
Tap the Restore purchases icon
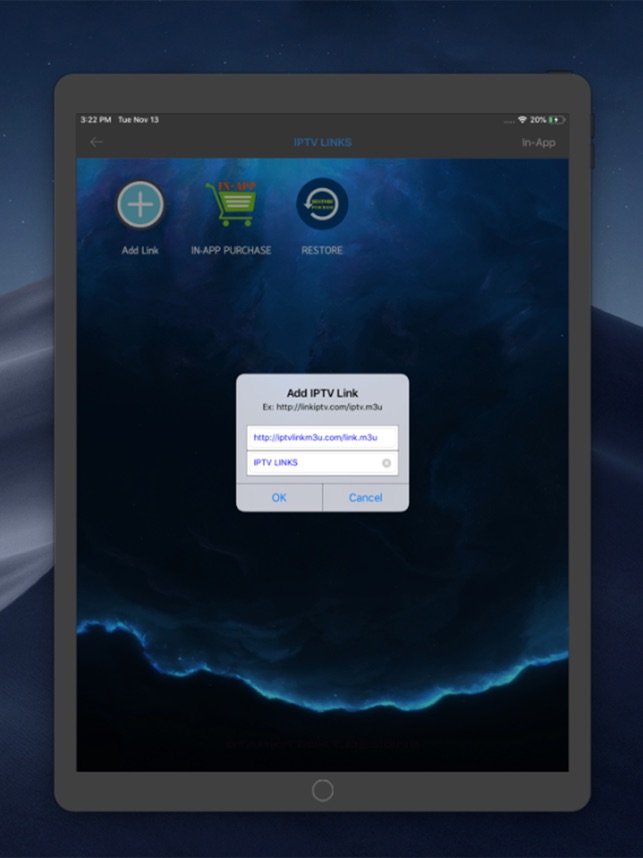click(322, 204)
